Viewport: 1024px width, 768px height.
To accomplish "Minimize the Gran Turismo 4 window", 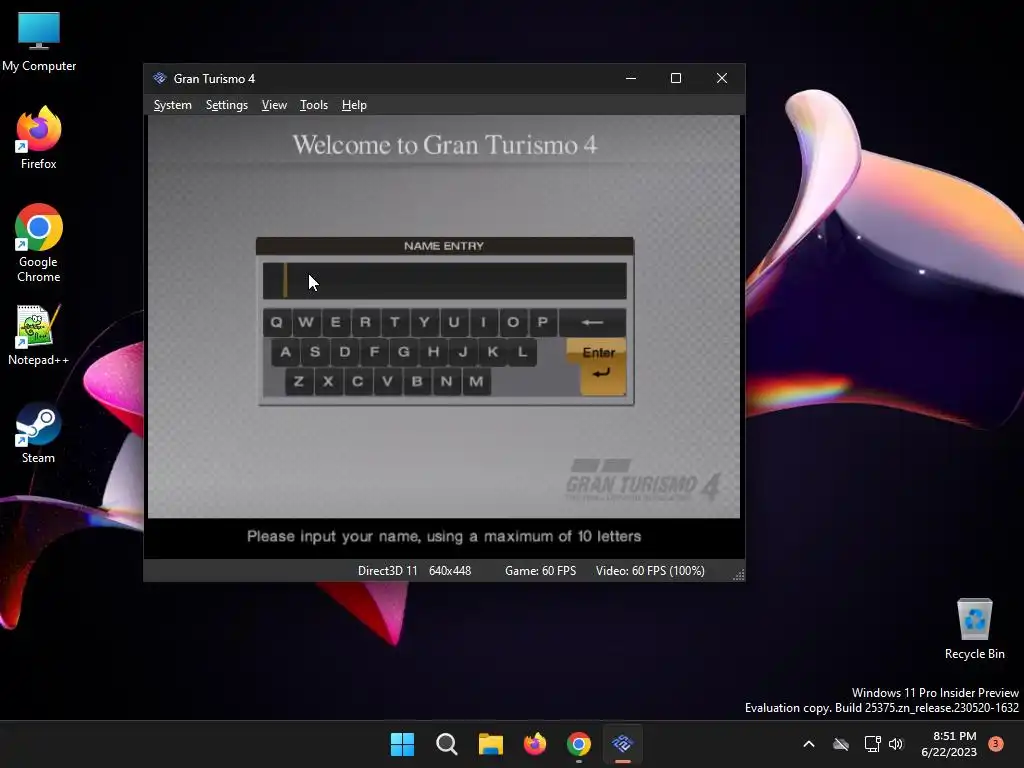I will (x=631, y=78).
